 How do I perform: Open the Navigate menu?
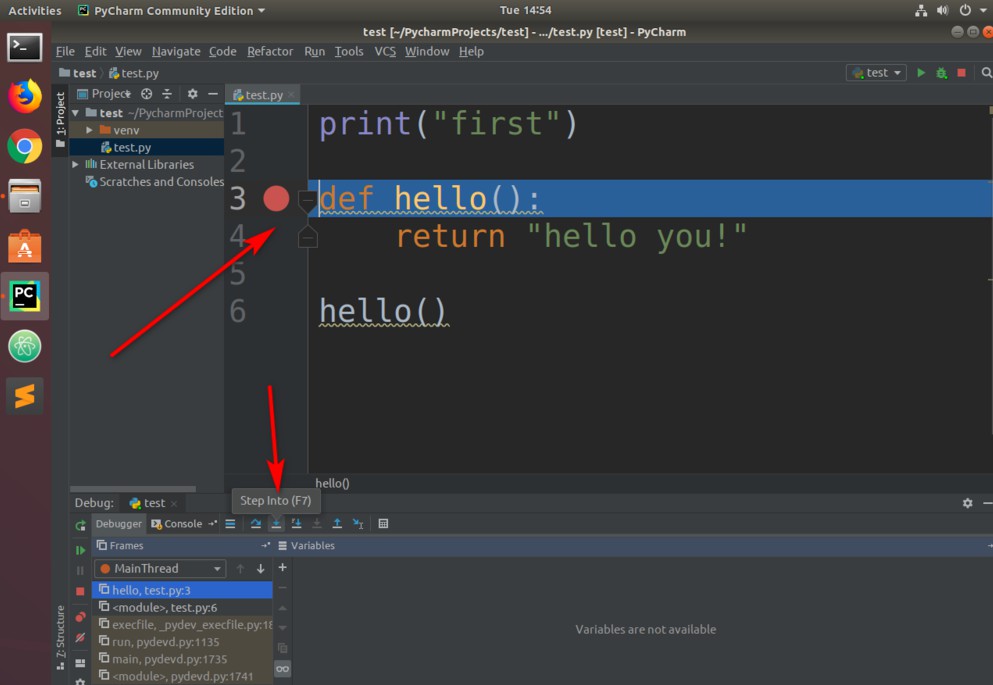coord(176,51)
